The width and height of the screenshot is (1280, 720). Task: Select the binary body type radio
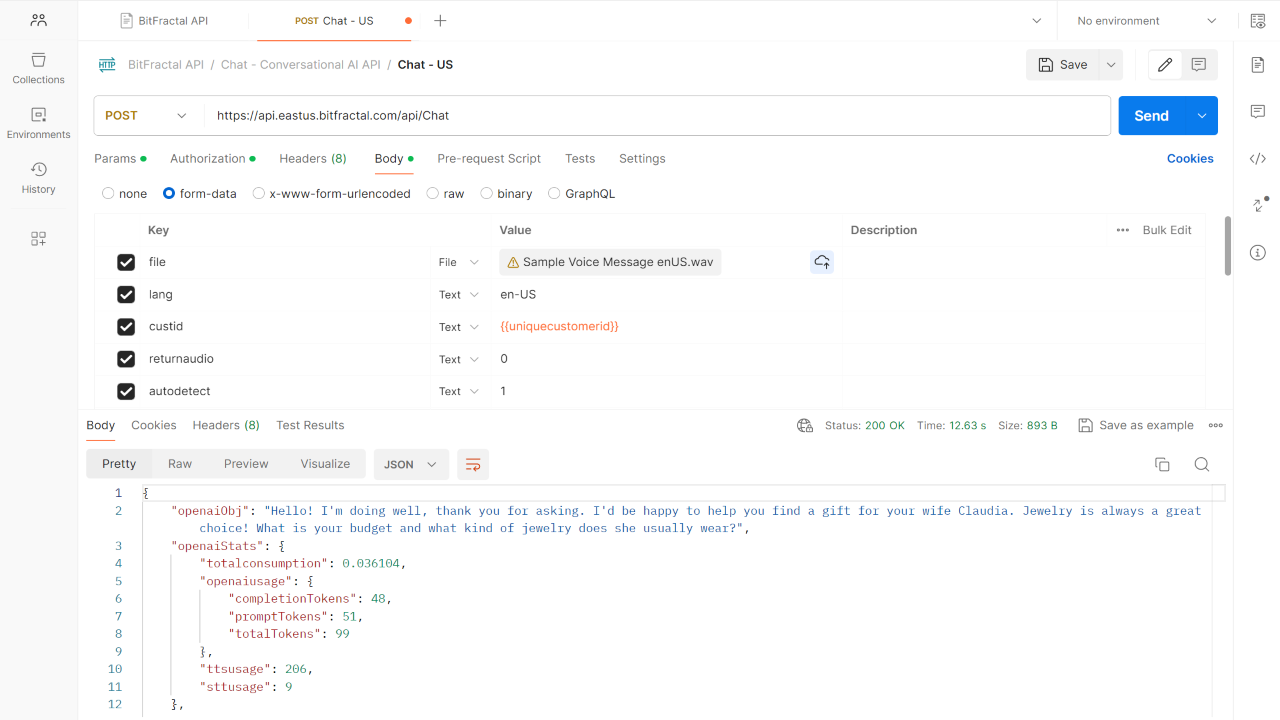coord(487,193)
